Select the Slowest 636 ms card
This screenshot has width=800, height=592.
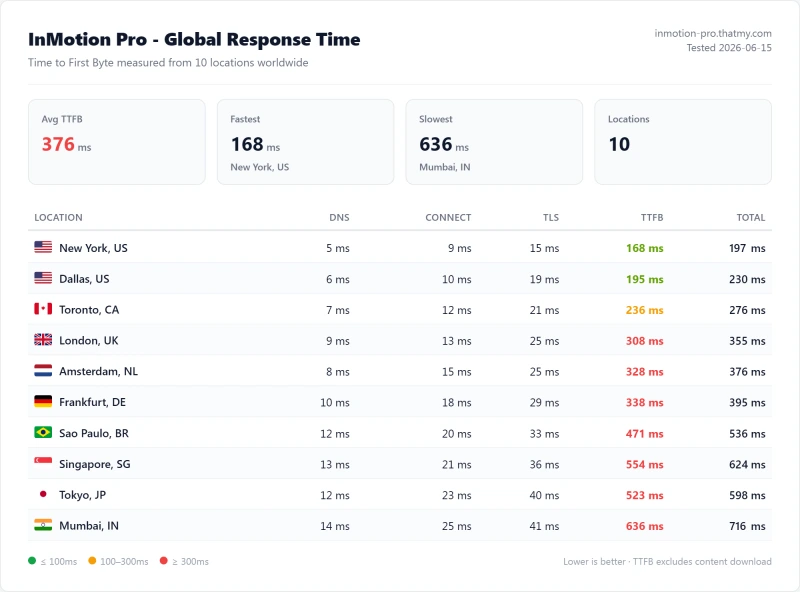(494, 142)
